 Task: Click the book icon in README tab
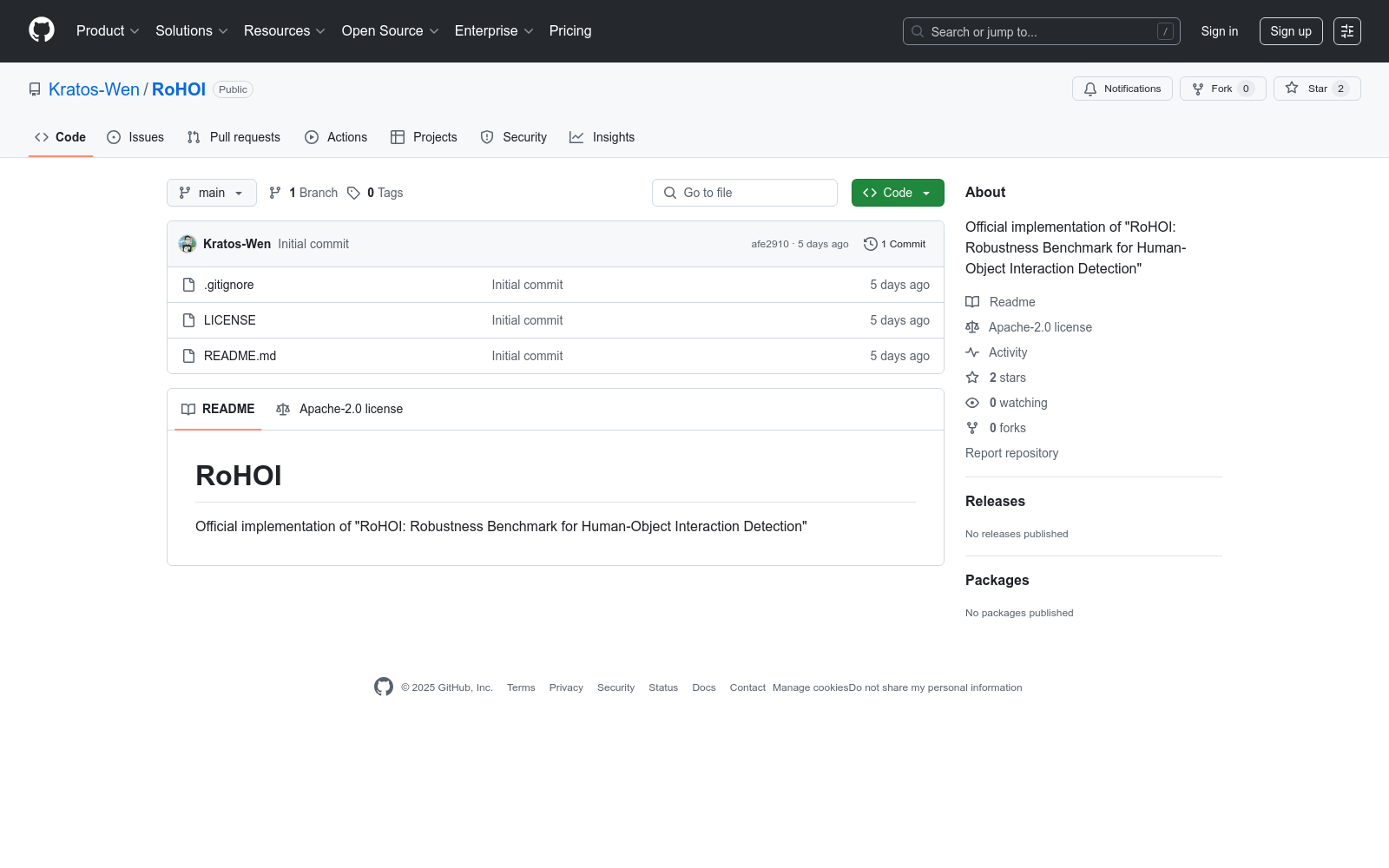pos(188,409)
